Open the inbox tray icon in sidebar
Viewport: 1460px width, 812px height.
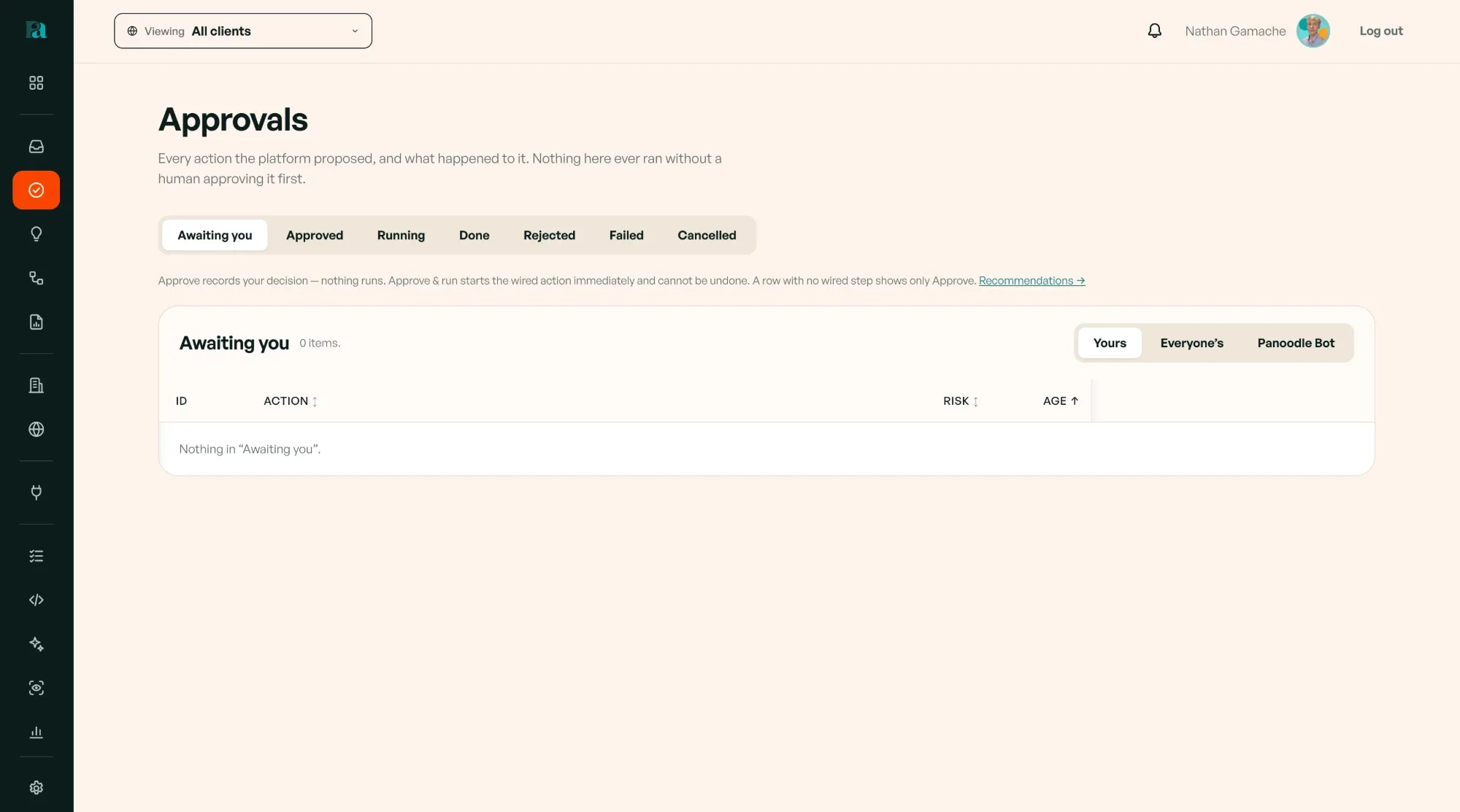pyautogui.click(x=36, y=146)
